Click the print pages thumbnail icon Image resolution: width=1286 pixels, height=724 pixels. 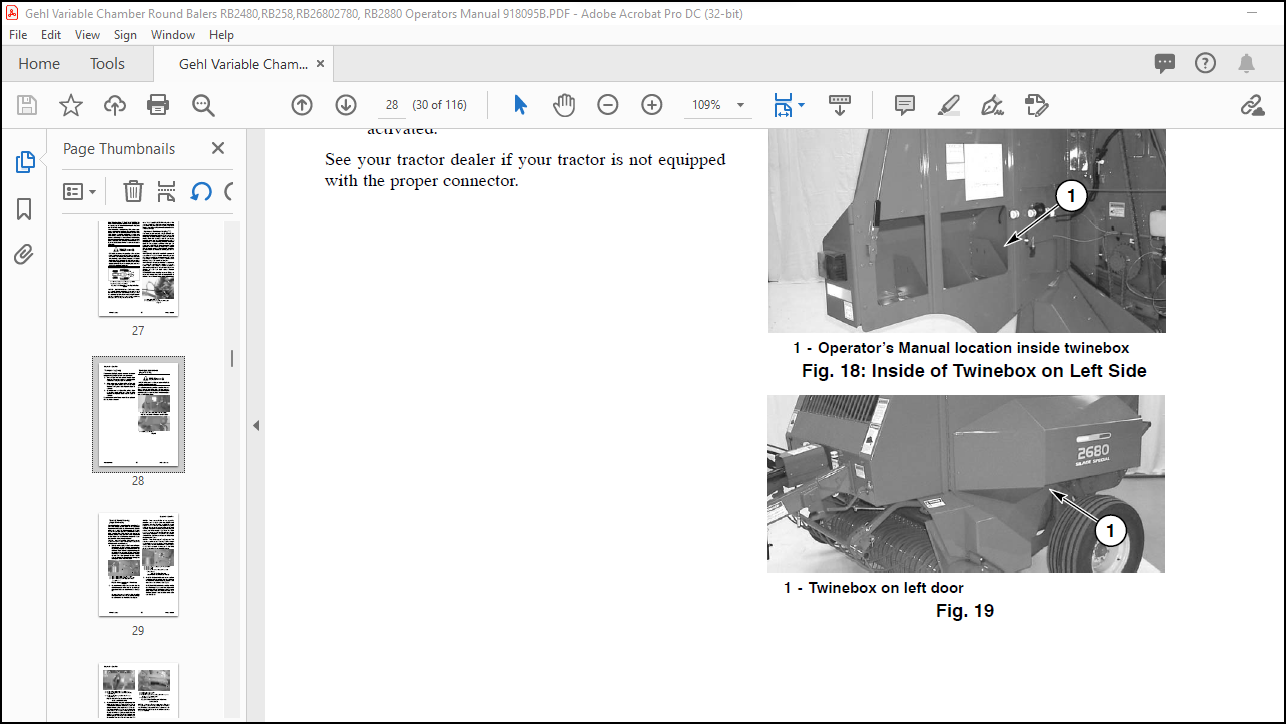167,191
